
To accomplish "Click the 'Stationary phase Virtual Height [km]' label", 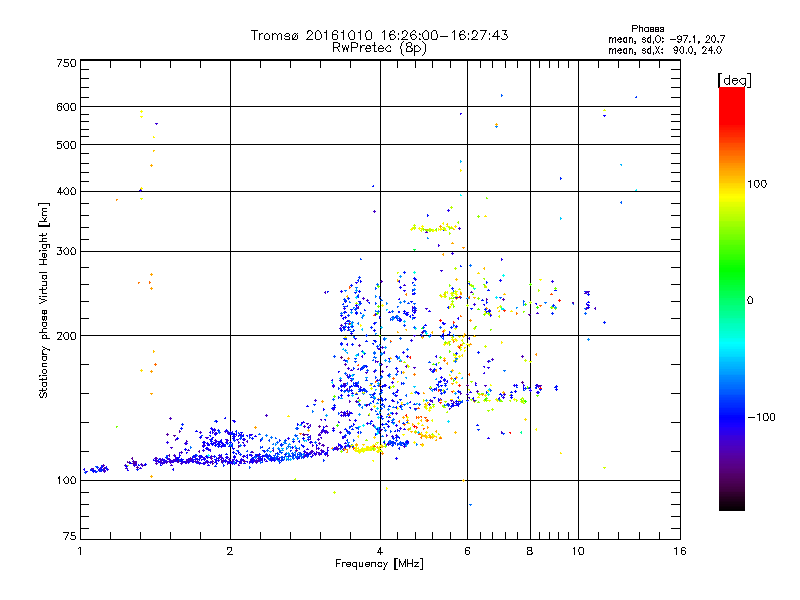I will click(x=44, y=300).
